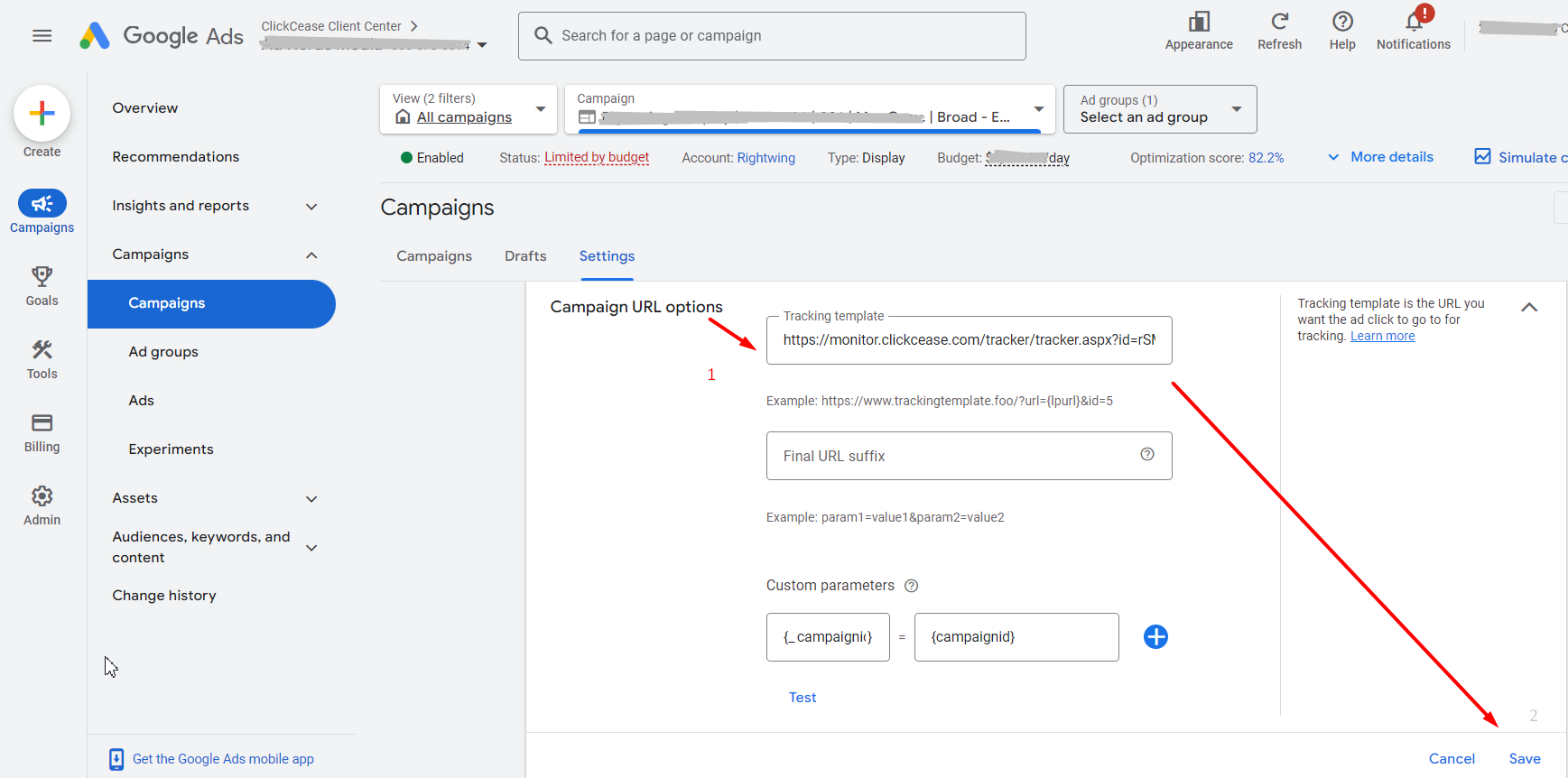The height and width of the screenshot is (778, 1568).
Task: Click the custom parameter name field
Action: coord(828,637)
